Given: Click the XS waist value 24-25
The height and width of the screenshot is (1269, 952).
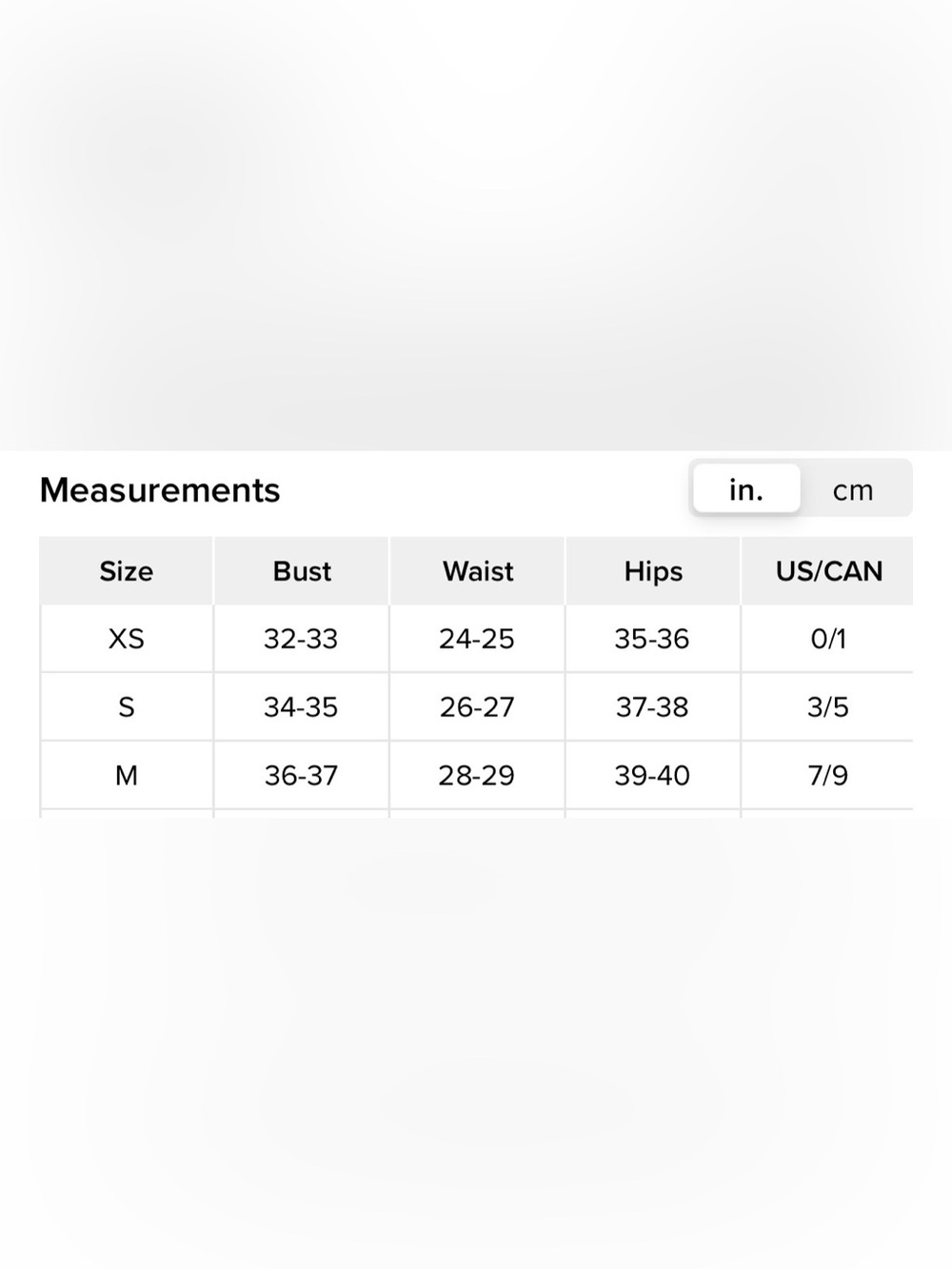Looking at the screenshot, I should point(477,639).
